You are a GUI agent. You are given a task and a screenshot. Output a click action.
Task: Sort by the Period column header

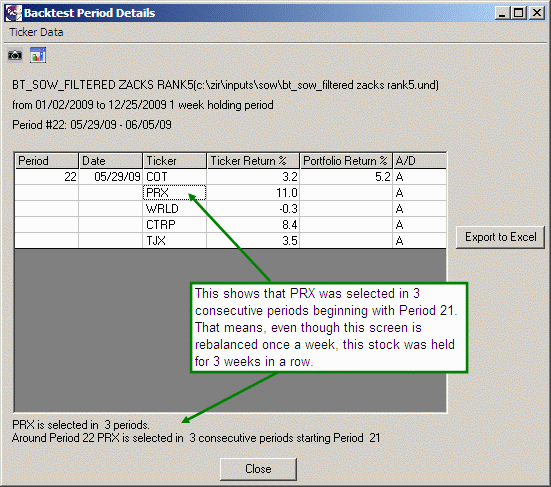(46, 161)
